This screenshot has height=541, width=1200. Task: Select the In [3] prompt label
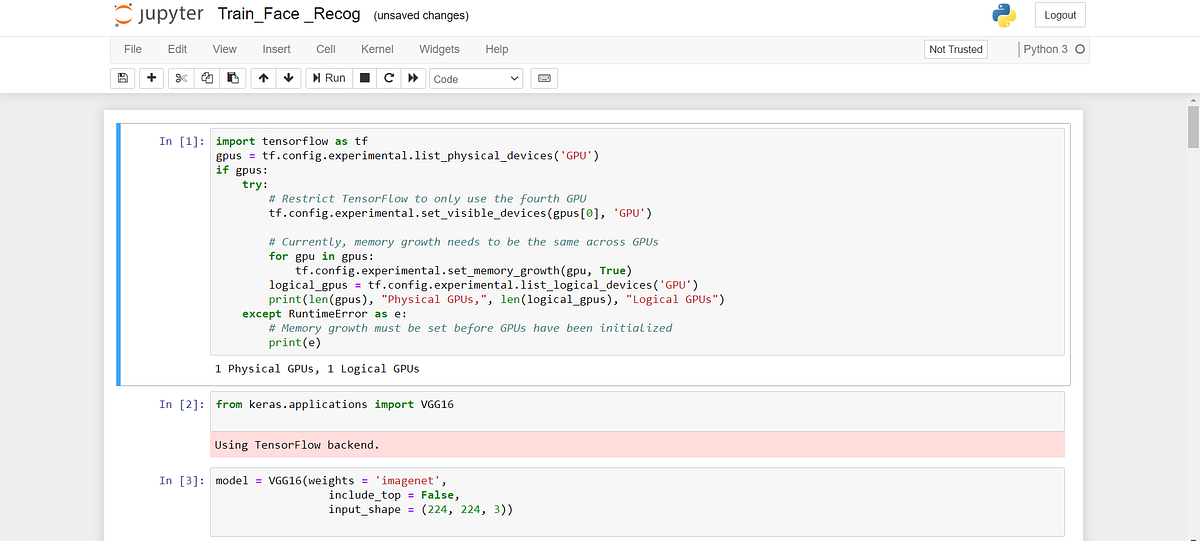[x=182, y=481]
